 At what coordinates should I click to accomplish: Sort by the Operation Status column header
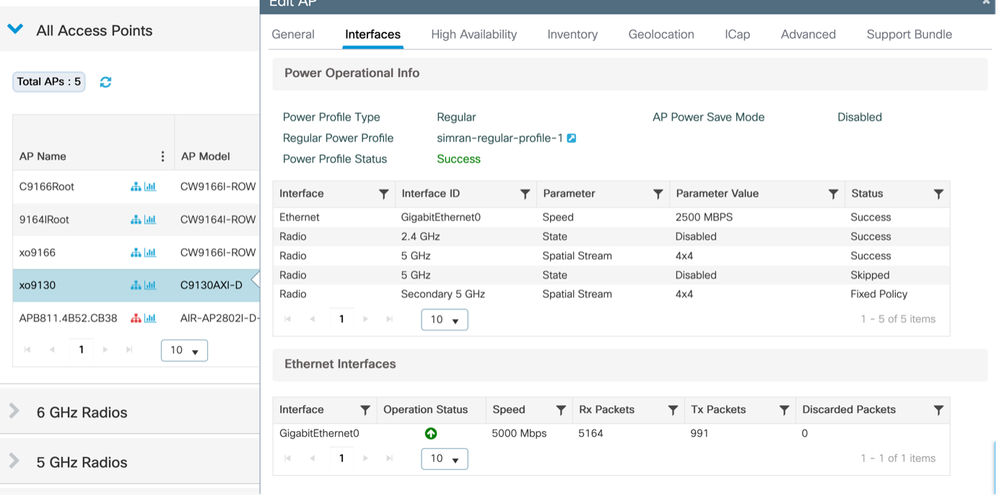tap(426, 410)
